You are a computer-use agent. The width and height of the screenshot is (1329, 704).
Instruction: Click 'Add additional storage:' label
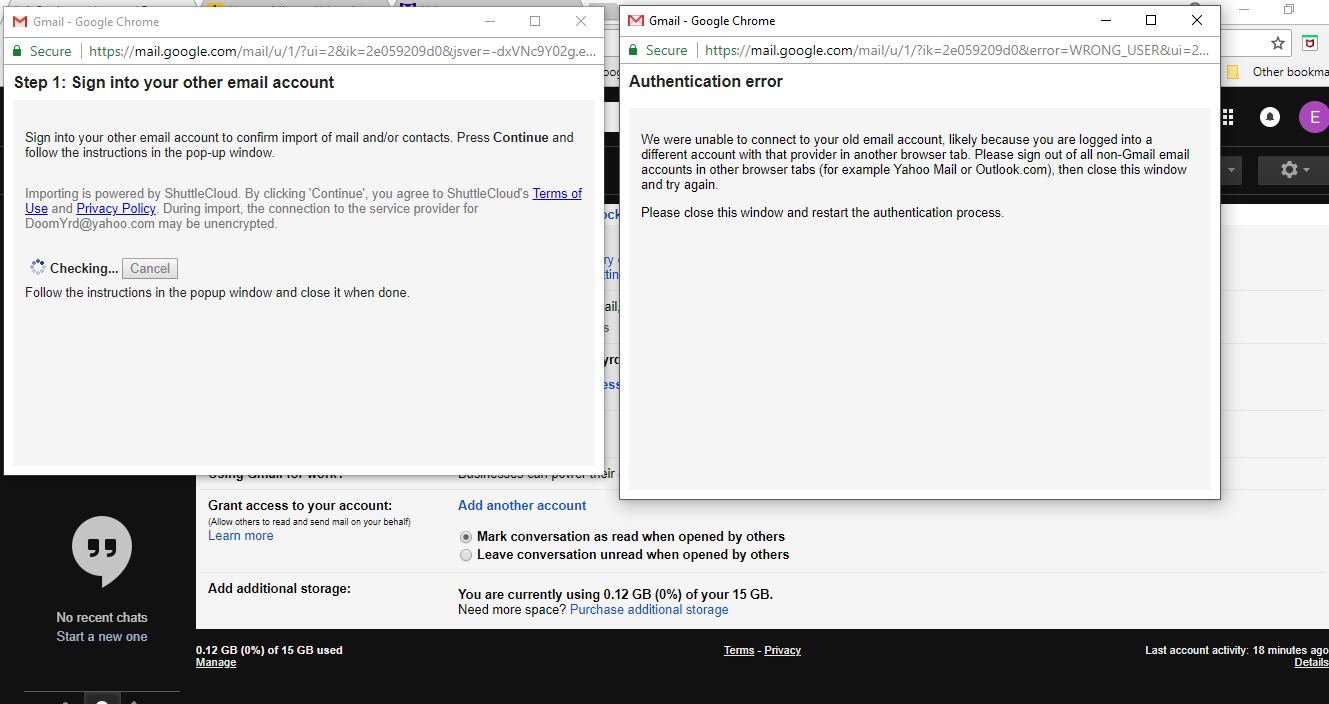click(x=279, y=589)
